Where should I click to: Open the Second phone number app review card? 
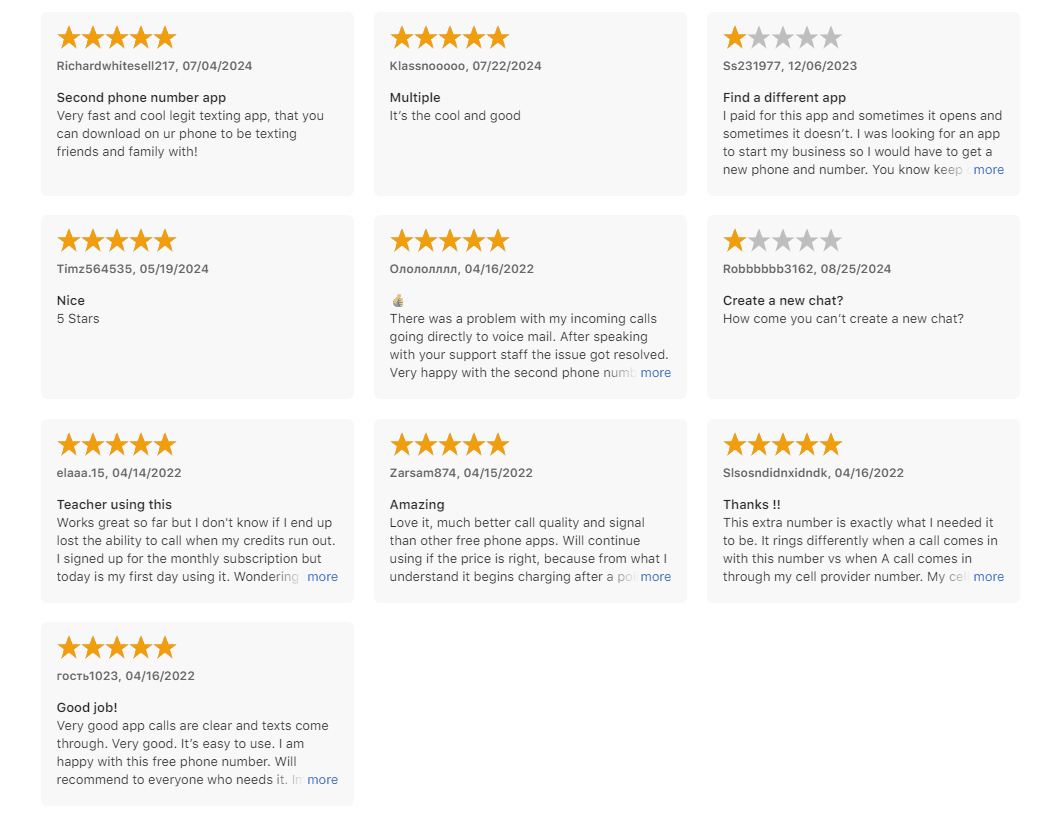197,104
